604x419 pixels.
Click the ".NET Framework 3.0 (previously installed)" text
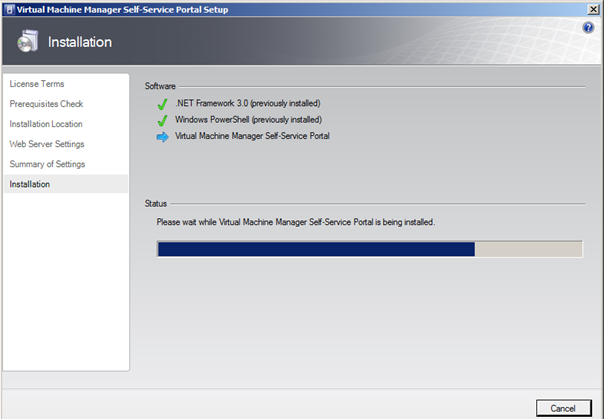coord(248,103)
